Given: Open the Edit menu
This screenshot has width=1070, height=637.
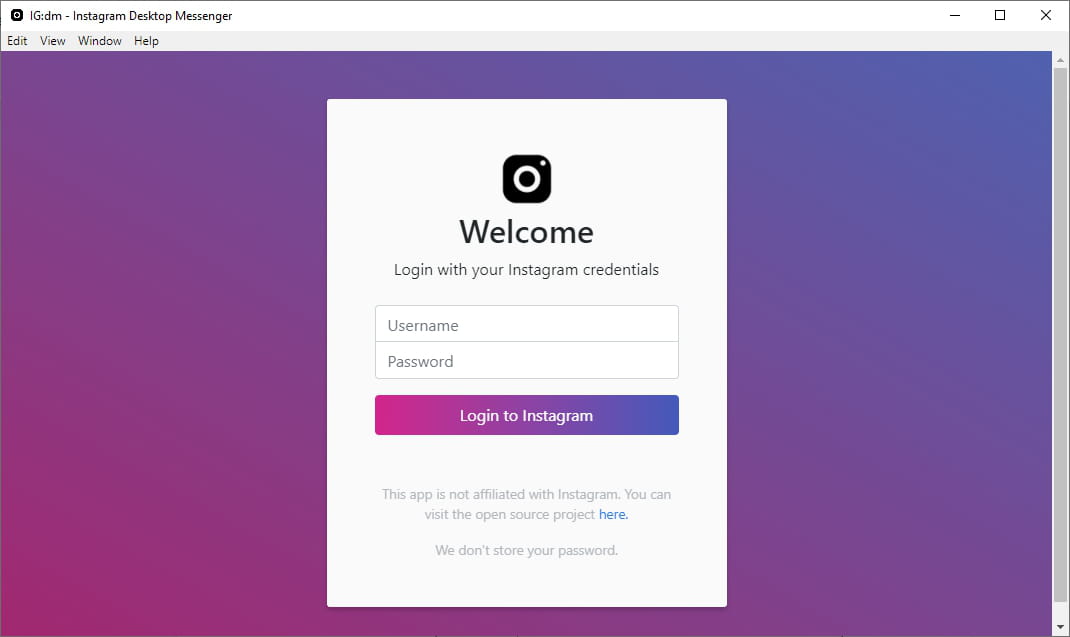Looking at the screenshot, I should click(x=17, y=41).
